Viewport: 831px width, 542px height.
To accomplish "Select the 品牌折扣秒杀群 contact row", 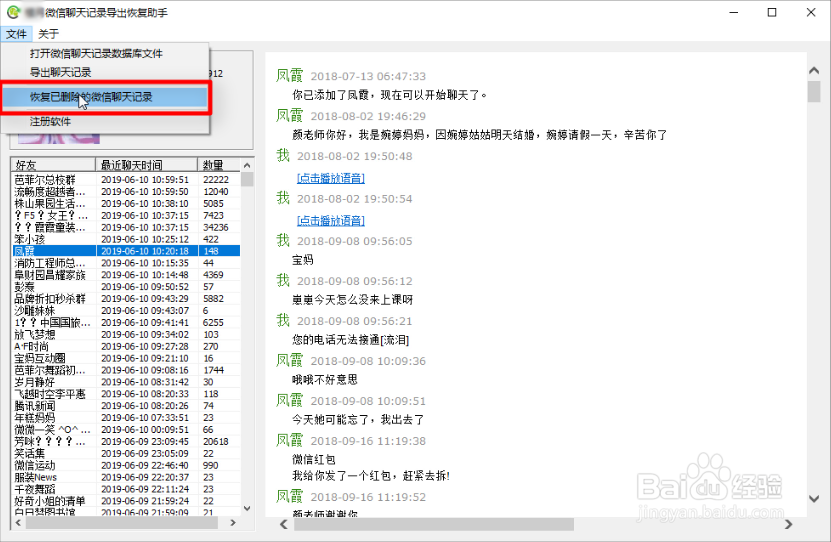I will (x=126, y=298).
